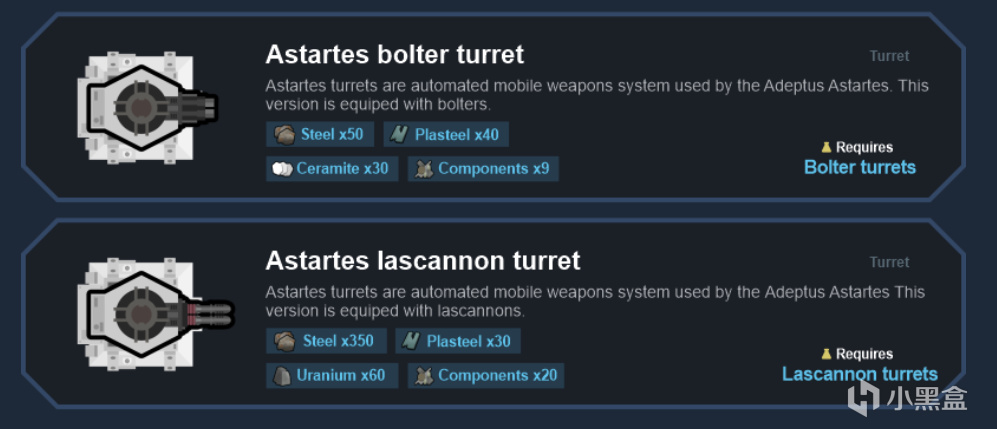Click the Astartes bolter turret image
Screen dimensions: 997x429
[147, 108]
